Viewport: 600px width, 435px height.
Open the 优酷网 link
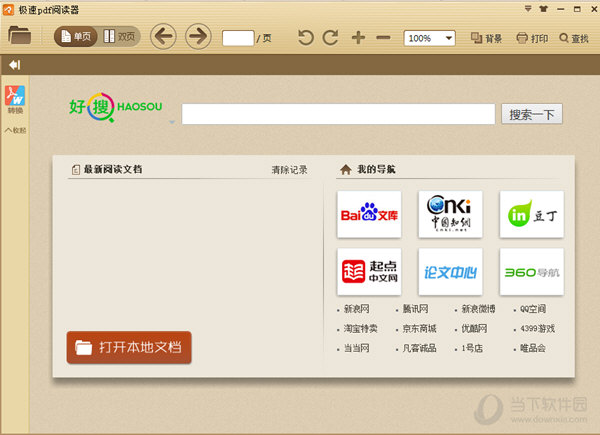point(474,329)
